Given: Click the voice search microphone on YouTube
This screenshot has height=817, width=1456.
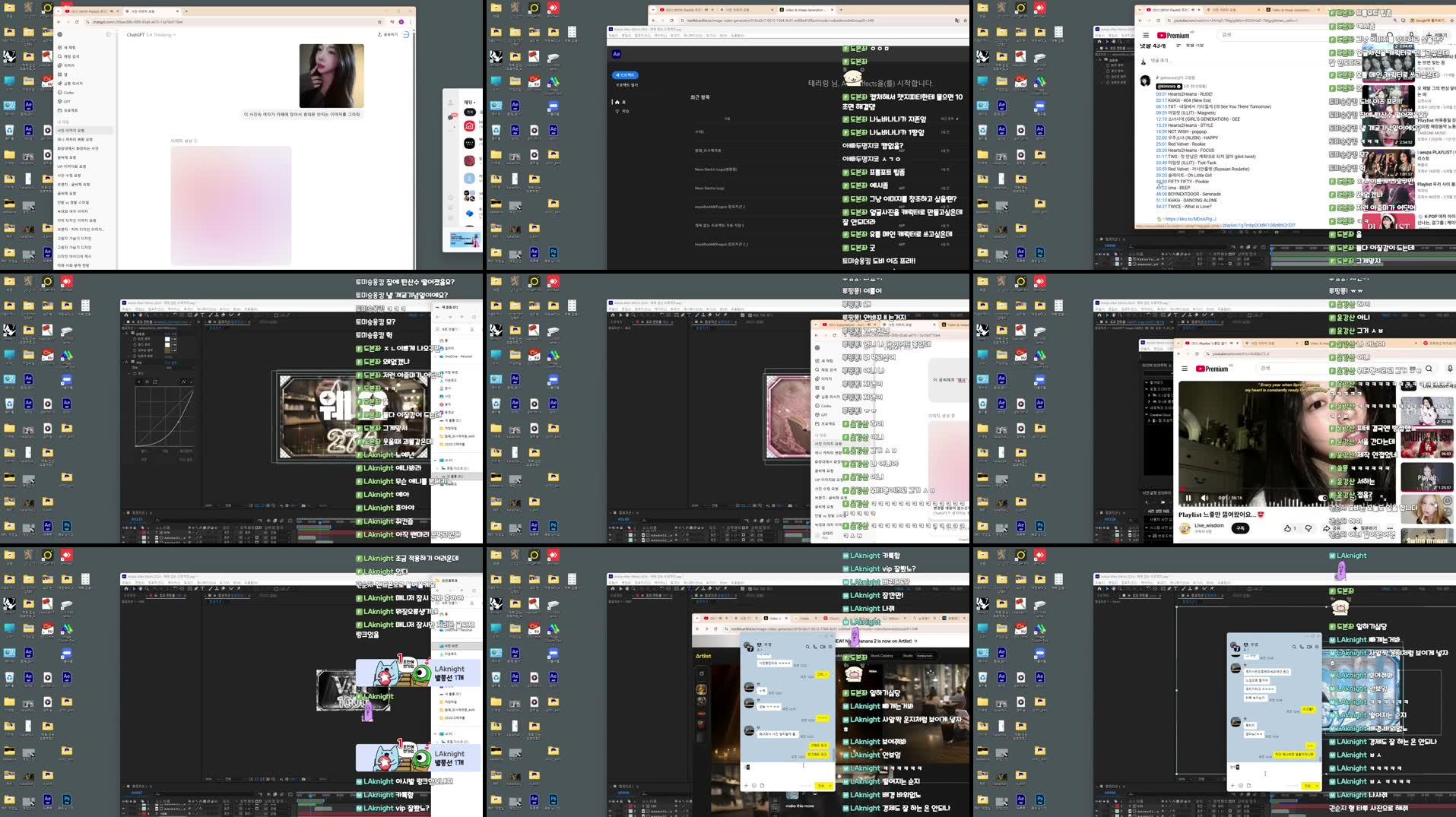Looking at the screenshot, I should coord(1448,369).
